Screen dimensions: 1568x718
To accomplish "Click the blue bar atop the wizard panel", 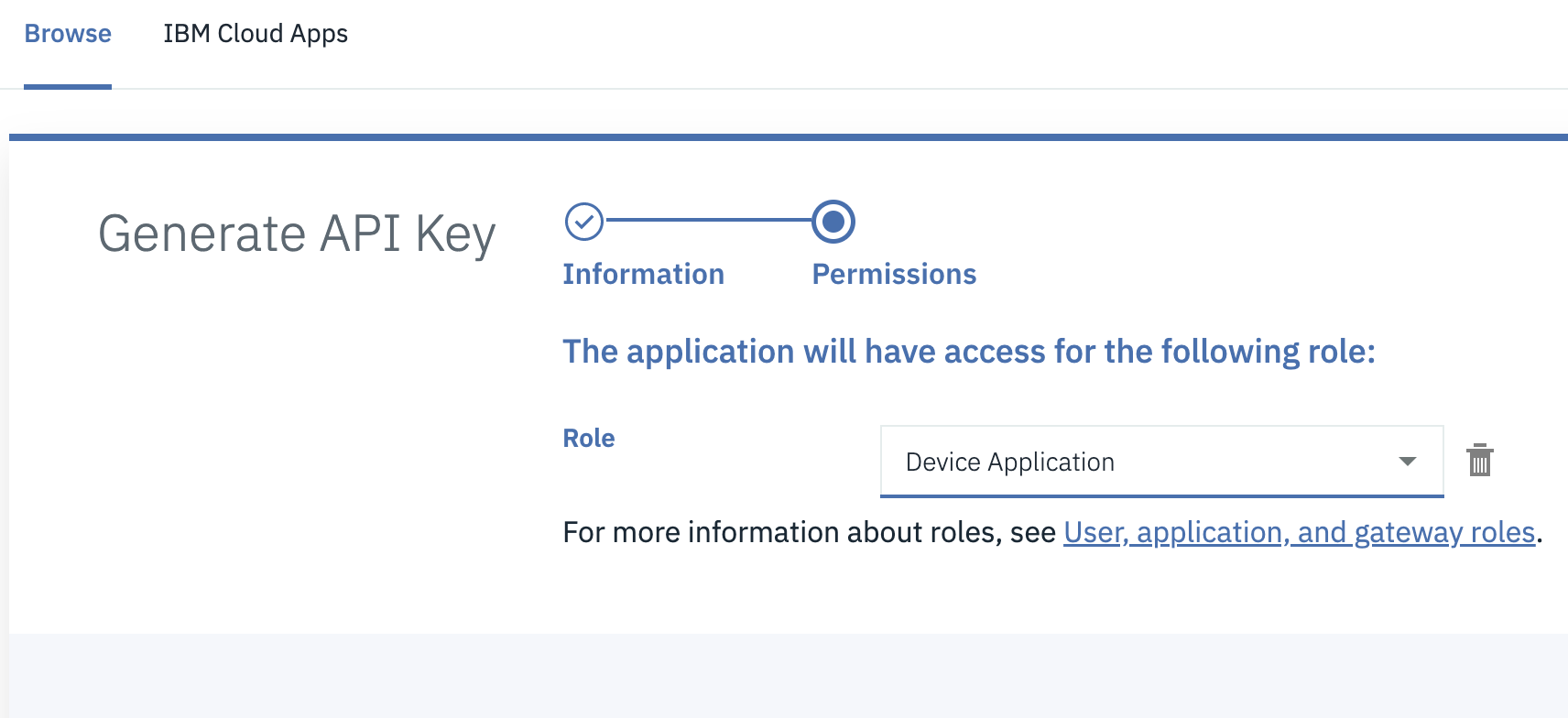I will (x=788, y=137).
